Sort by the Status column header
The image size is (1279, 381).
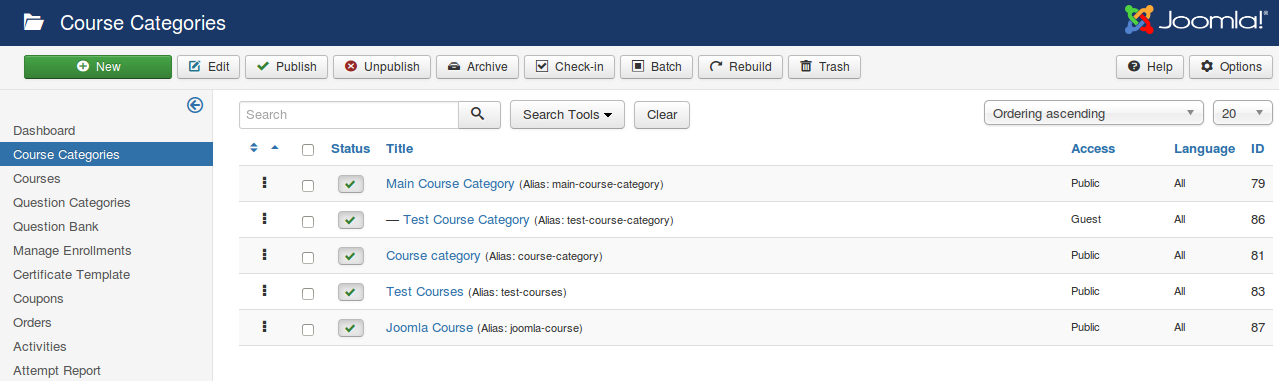point(350,149)
